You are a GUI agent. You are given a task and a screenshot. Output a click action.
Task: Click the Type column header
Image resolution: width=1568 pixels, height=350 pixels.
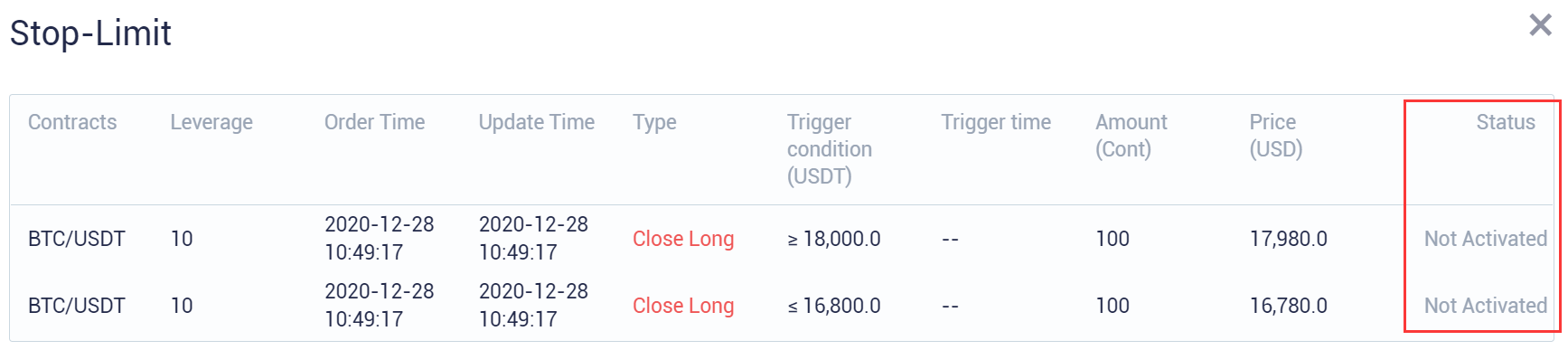point(654,122)
